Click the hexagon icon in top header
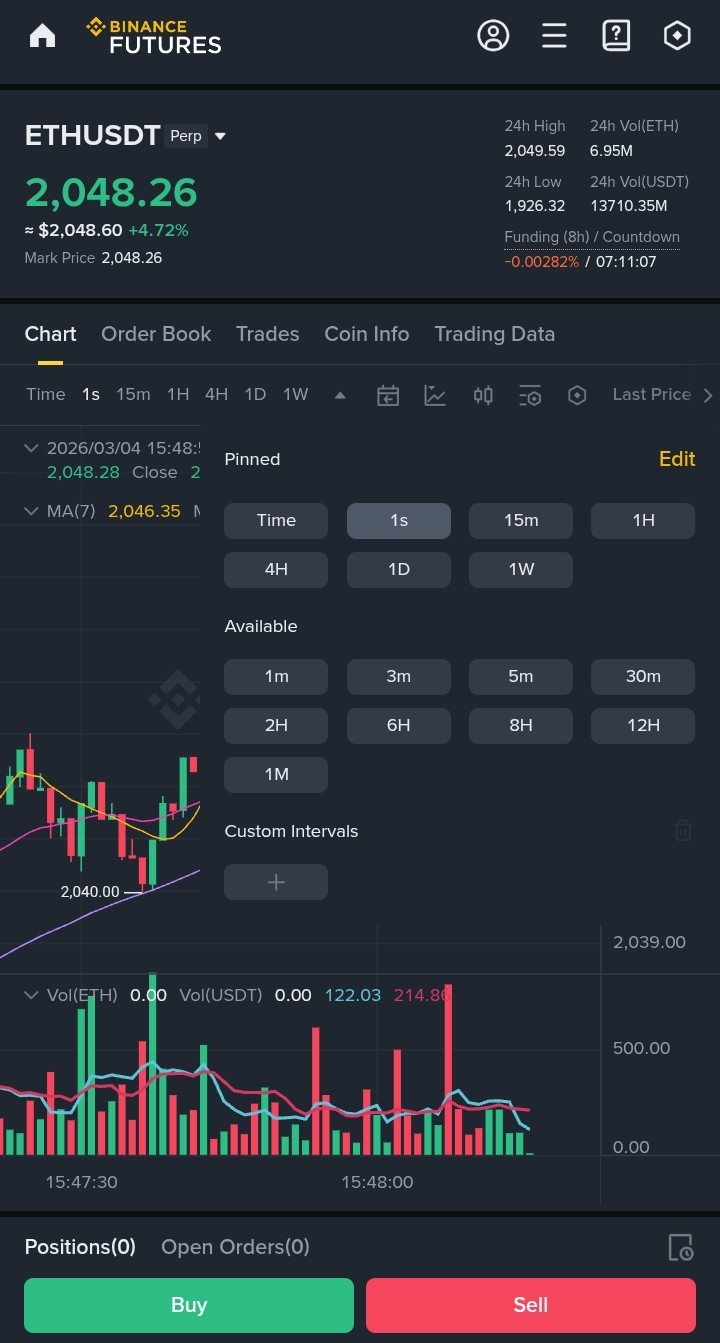 pyautogui.click(x=677, y=36)
